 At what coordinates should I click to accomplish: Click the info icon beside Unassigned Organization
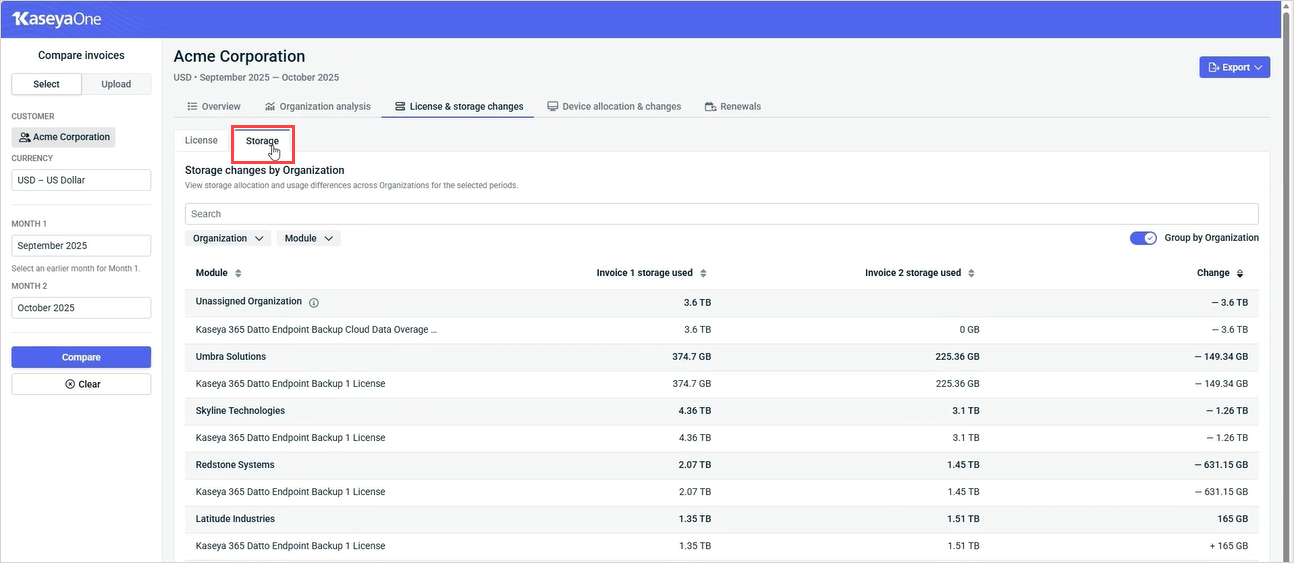(x=314, y=302)
